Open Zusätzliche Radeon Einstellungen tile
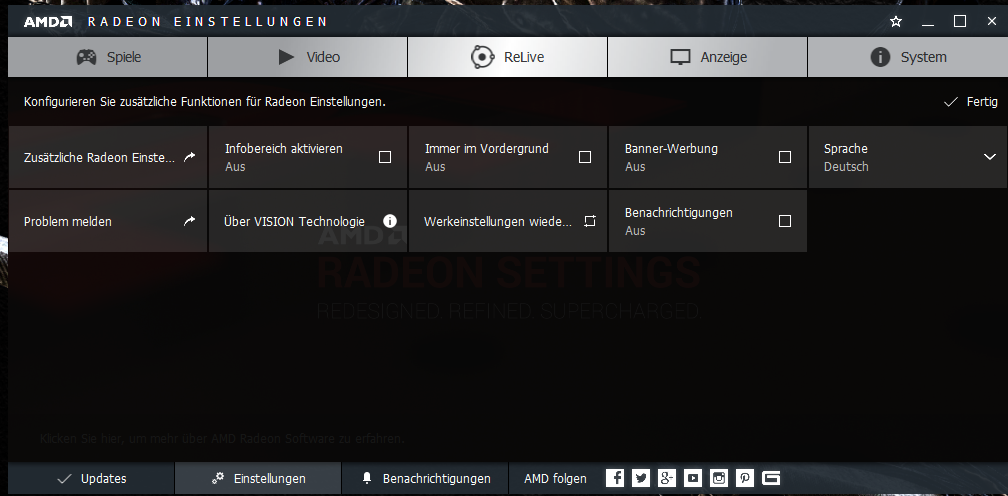Viewport: 1008px width, 496px height. (107, 157)
